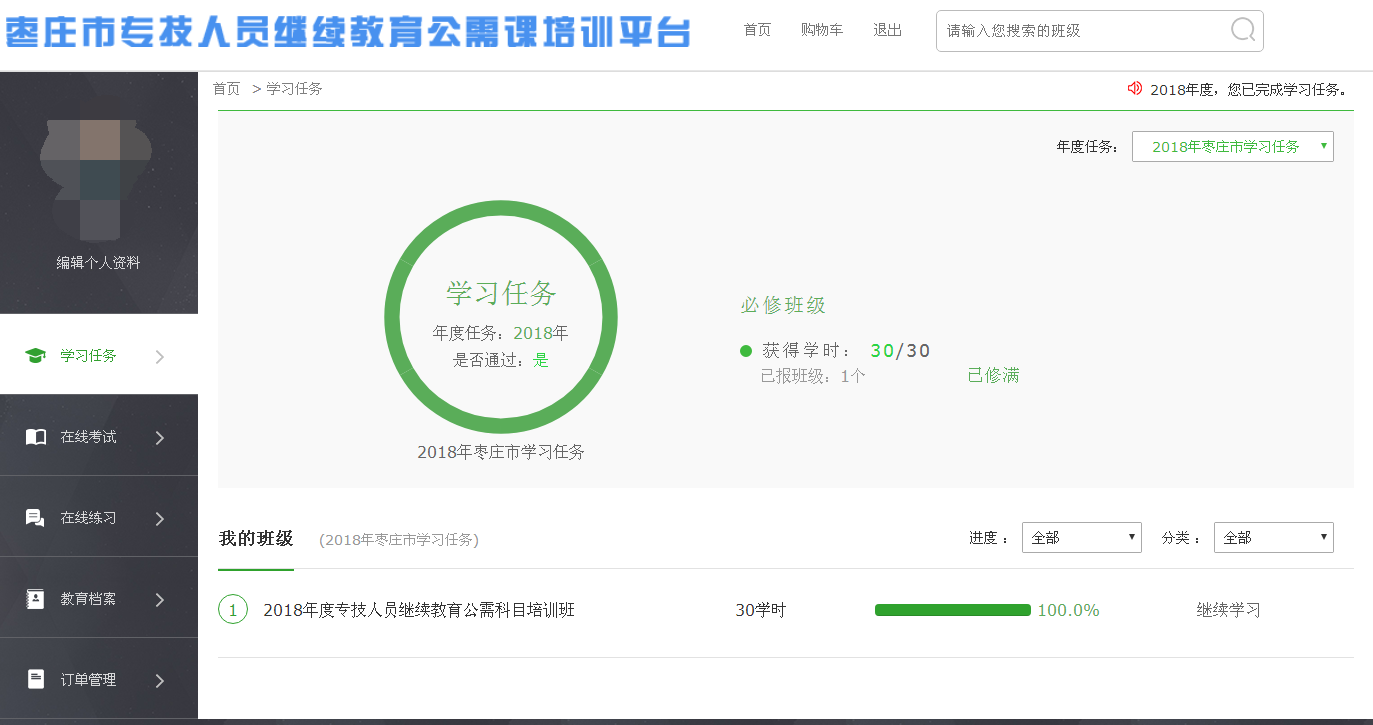The image size is (1373, 725).
Task: Click the red speaker announcement icon
Action: tap(1134, 88)
